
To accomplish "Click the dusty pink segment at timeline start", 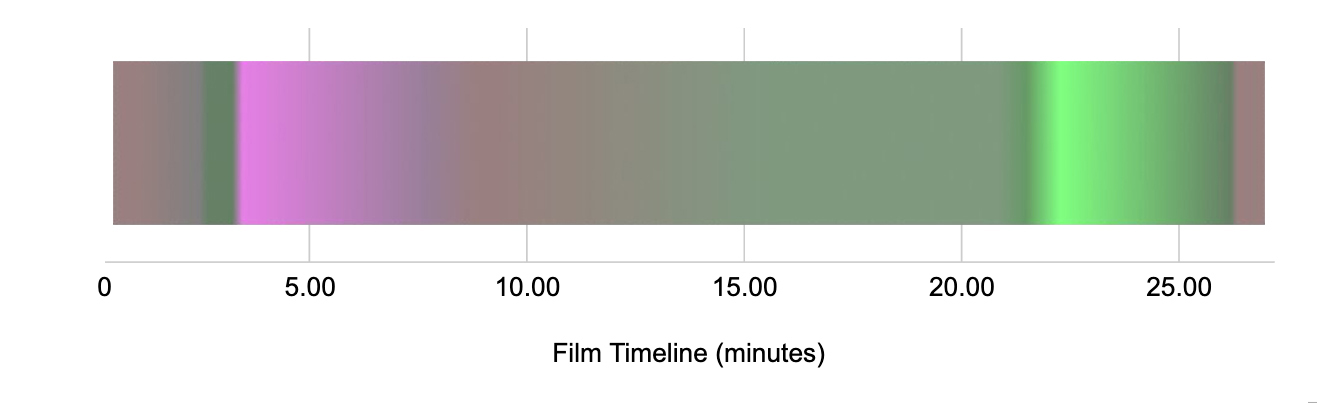I will (138, 143).
